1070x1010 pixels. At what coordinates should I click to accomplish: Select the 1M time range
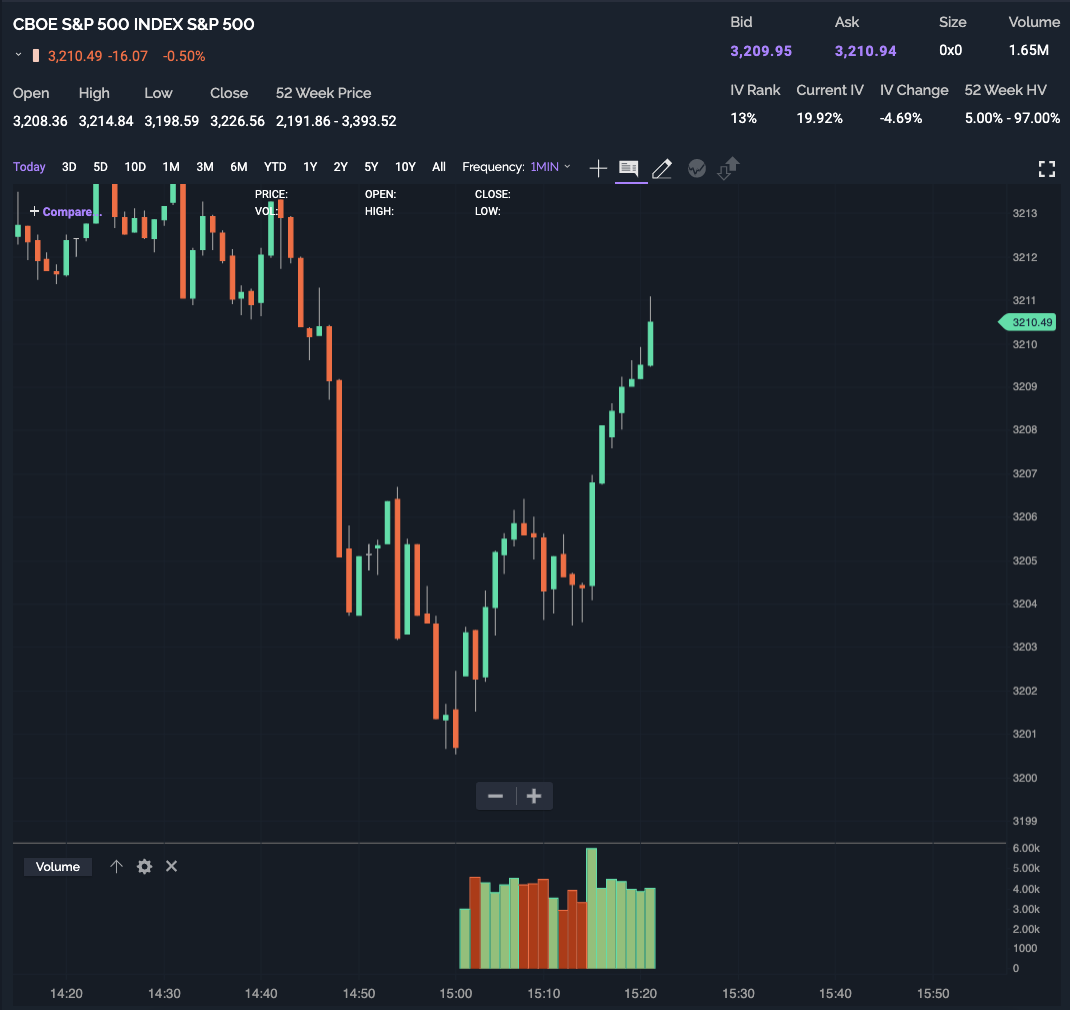coord(171,167)
